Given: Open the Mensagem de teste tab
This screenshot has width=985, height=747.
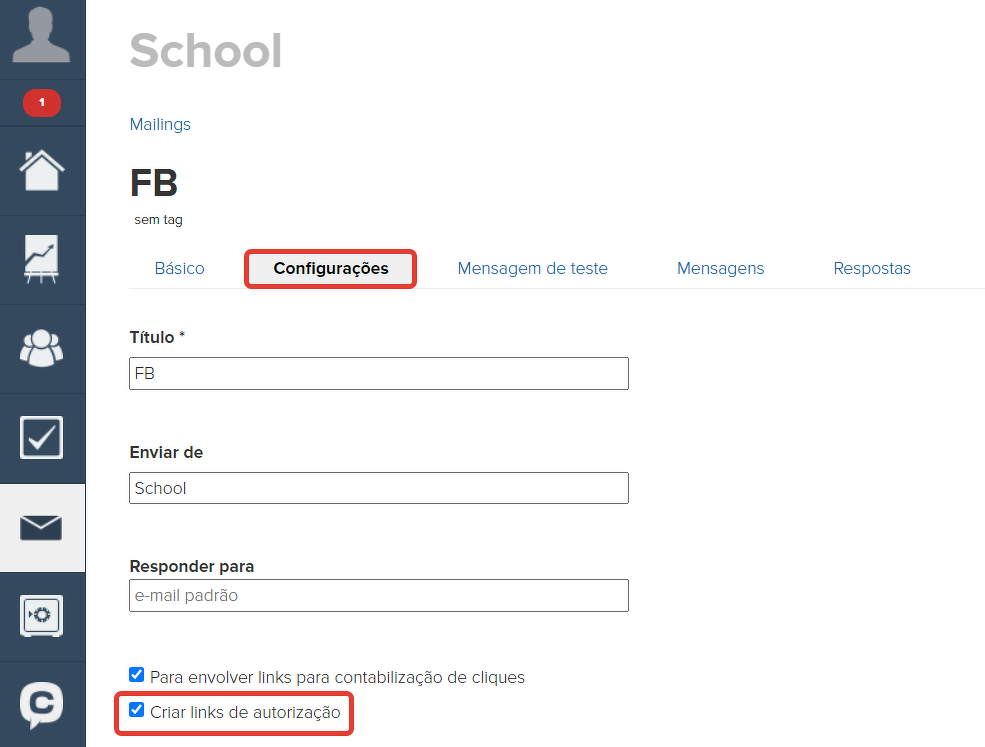Looking at the screenshot, I should (532, 269).
